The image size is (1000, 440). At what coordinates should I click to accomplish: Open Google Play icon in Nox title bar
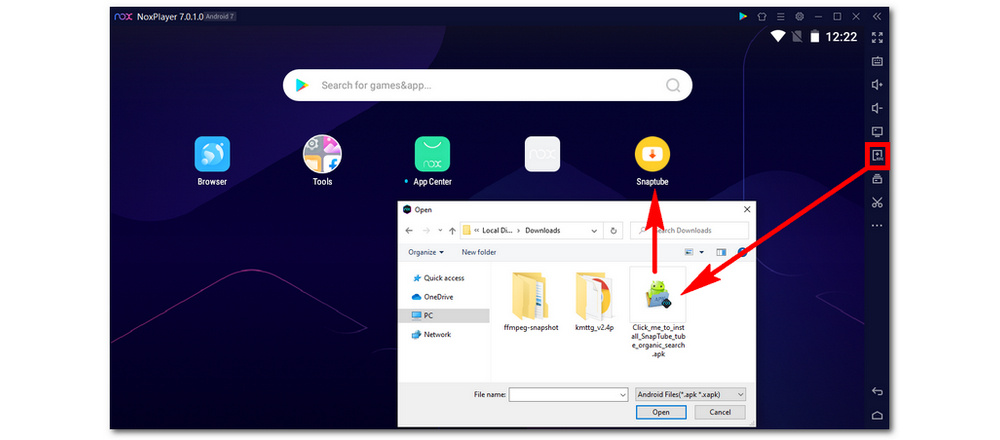pos(742,17)
